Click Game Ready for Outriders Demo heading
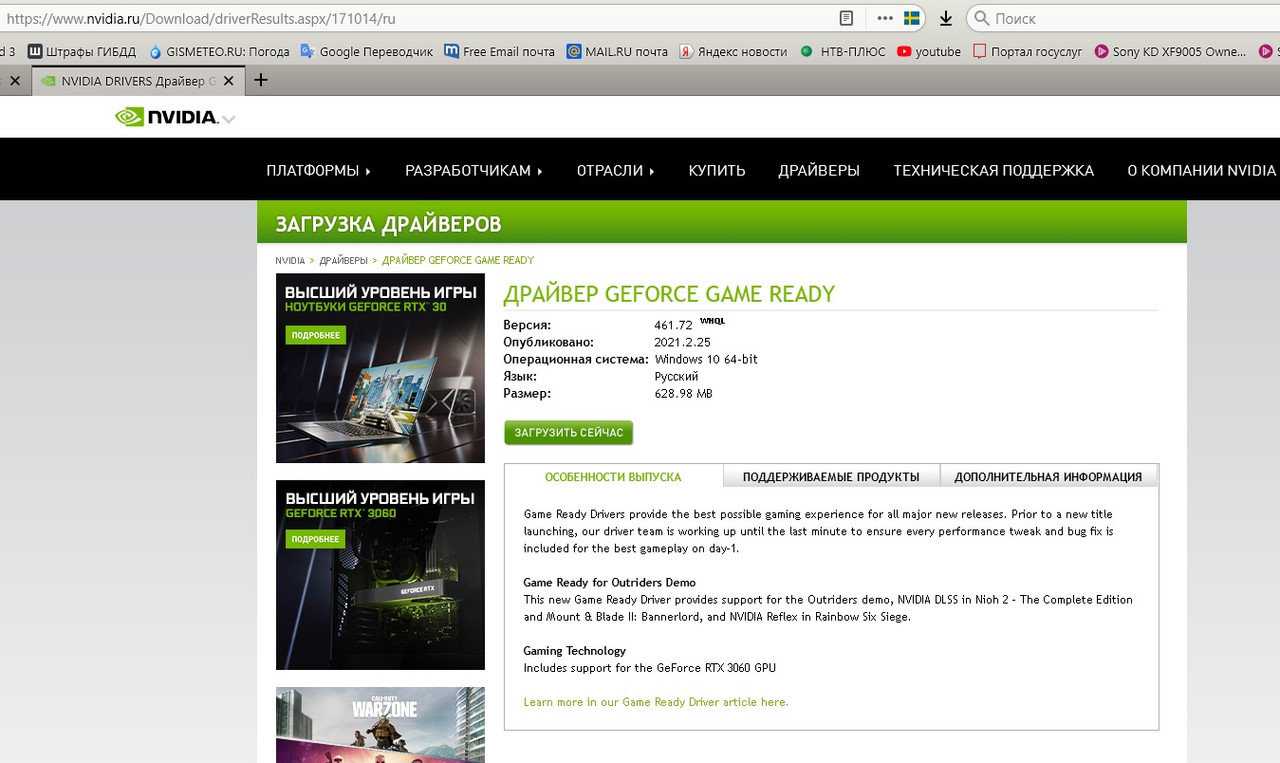This screenshot has width=1280, height=763. coord(609,582)
